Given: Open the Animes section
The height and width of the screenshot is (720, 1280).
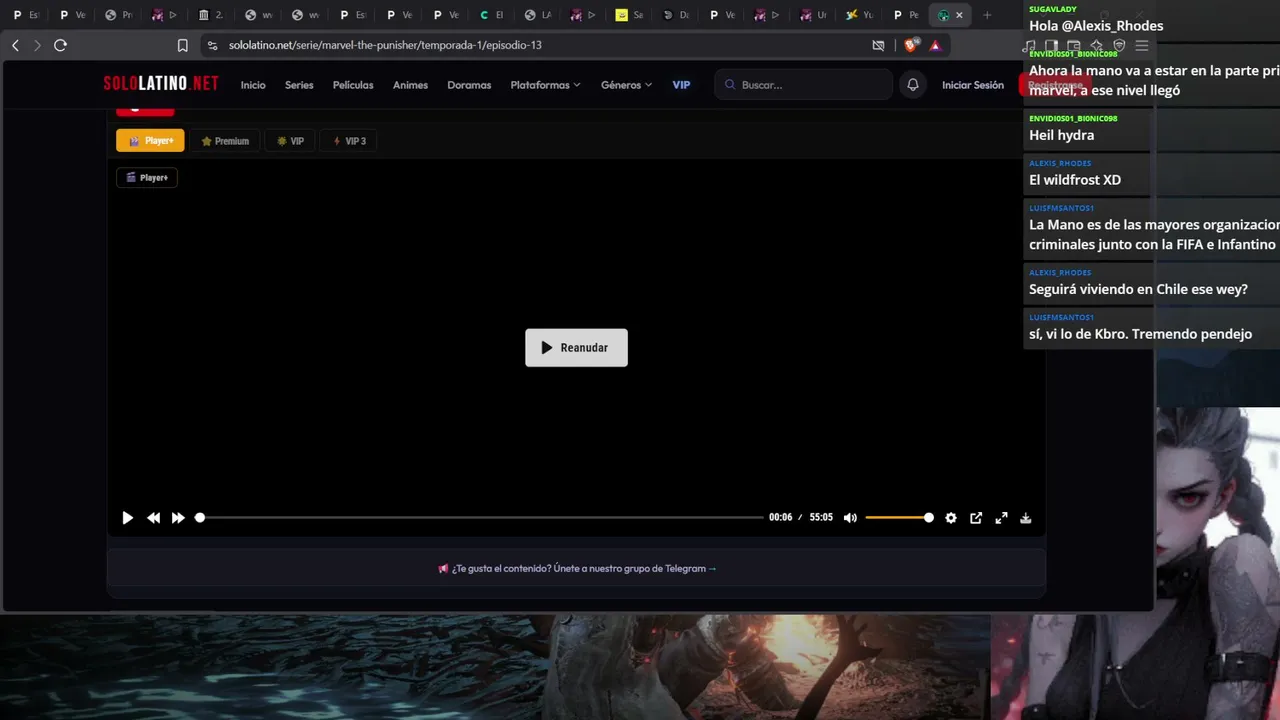Looking at the screenshot, I should coord(410,85).
